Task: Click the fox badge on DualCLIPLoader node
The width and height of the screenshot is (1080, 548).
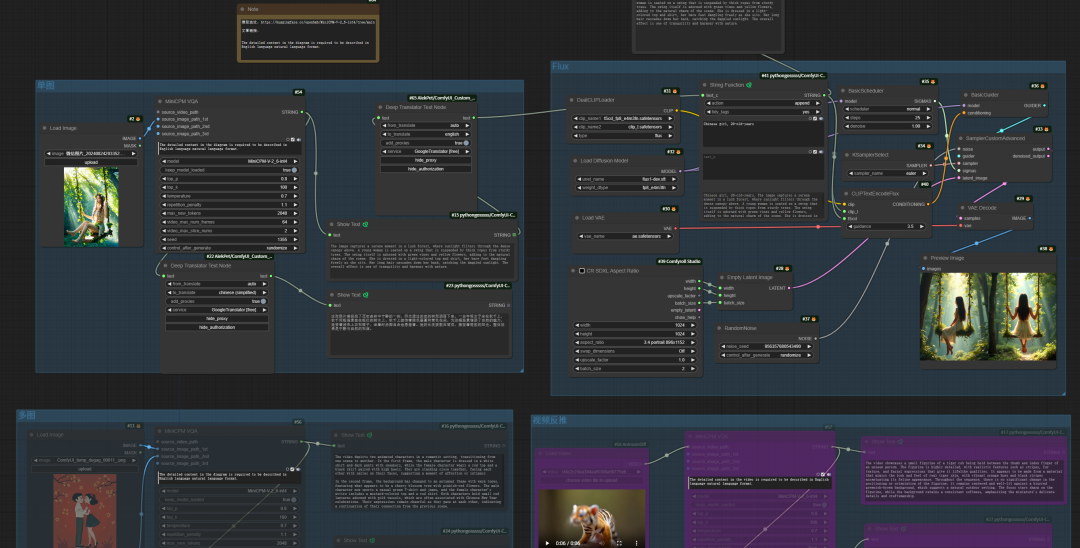Action: pos(674,91)
